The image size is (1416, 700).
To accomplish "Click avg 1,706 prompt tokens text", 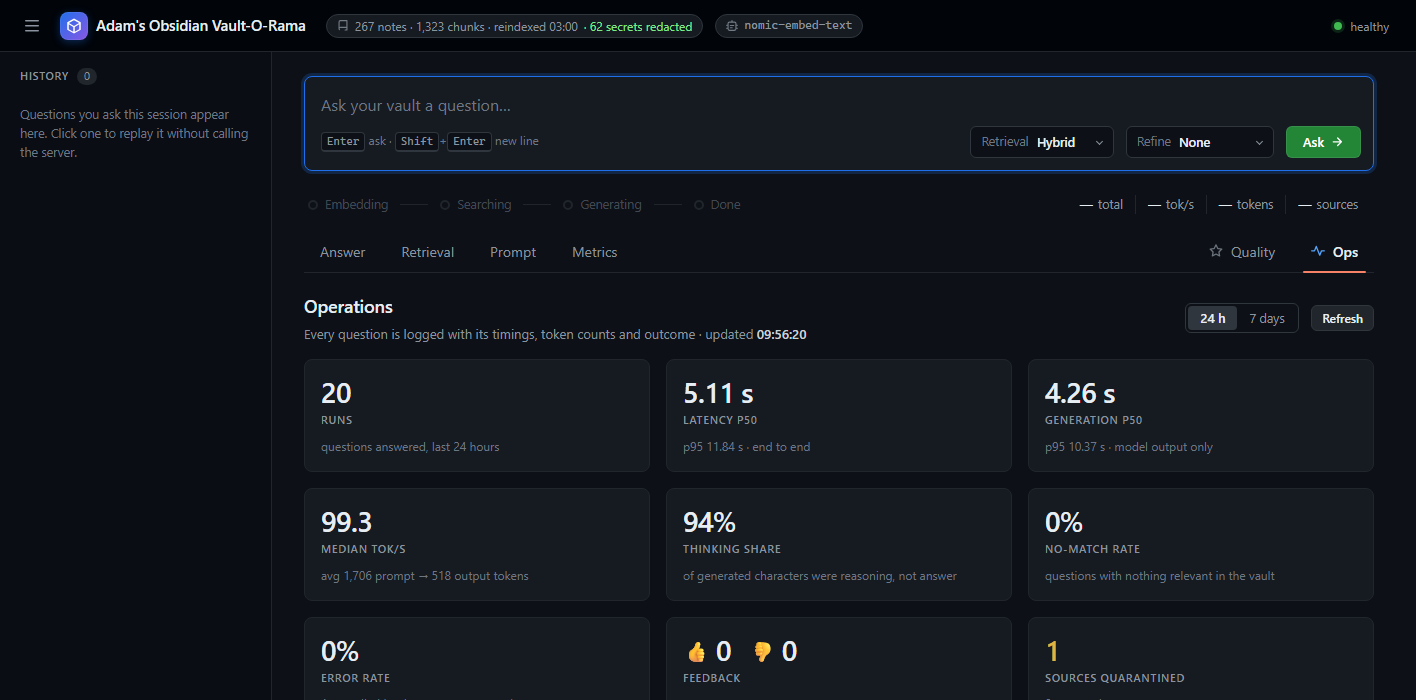I will coord(425,576).
